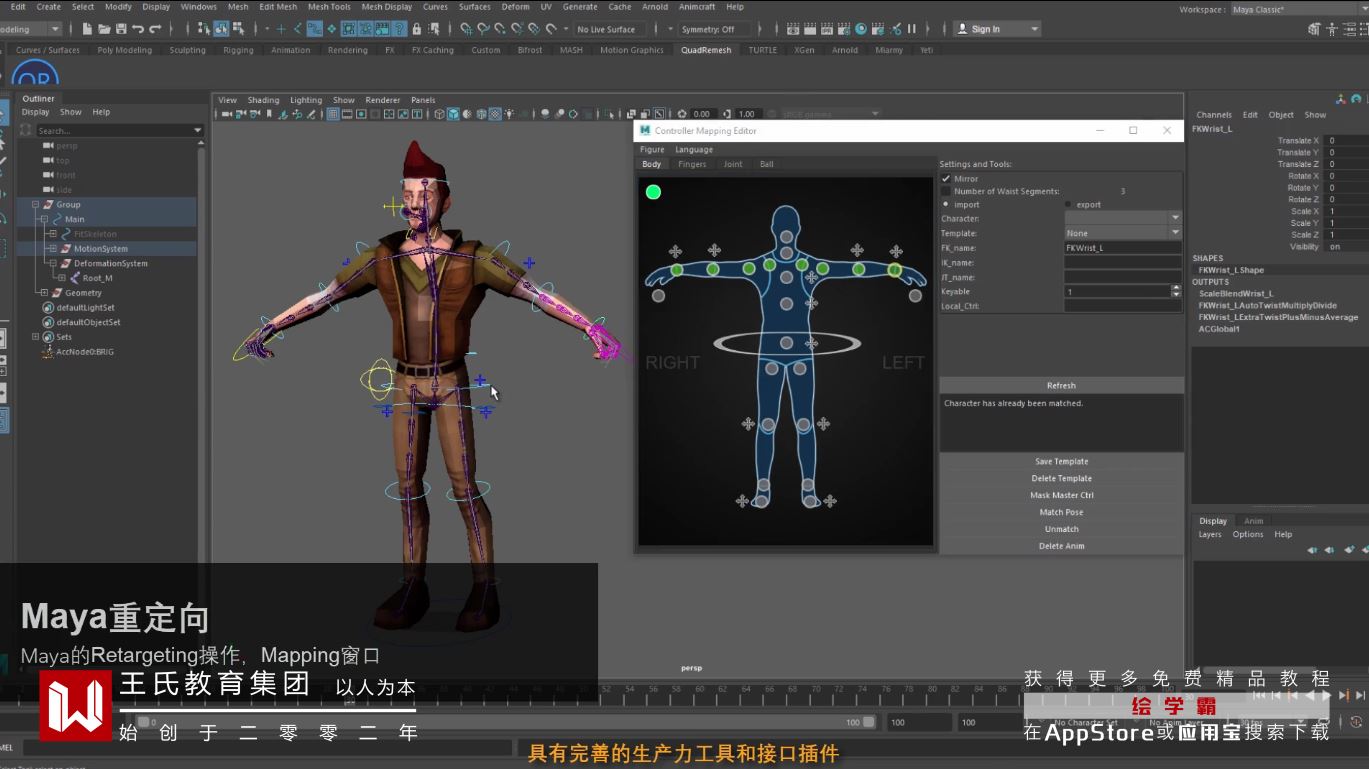Click the left wrist controller node
Screen dimensions: 1369x769
tap(894, 270)
